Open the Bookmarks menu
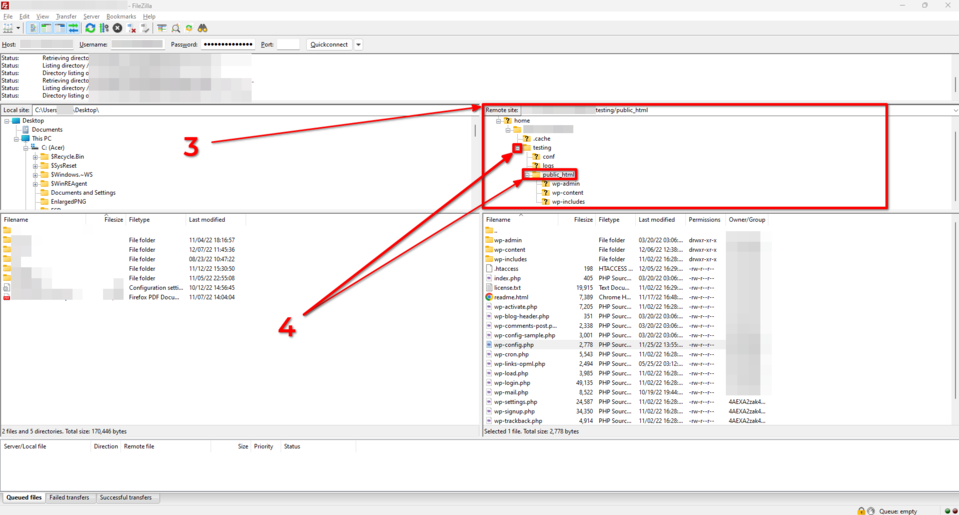The image size is (959, 515). (121, 17)
